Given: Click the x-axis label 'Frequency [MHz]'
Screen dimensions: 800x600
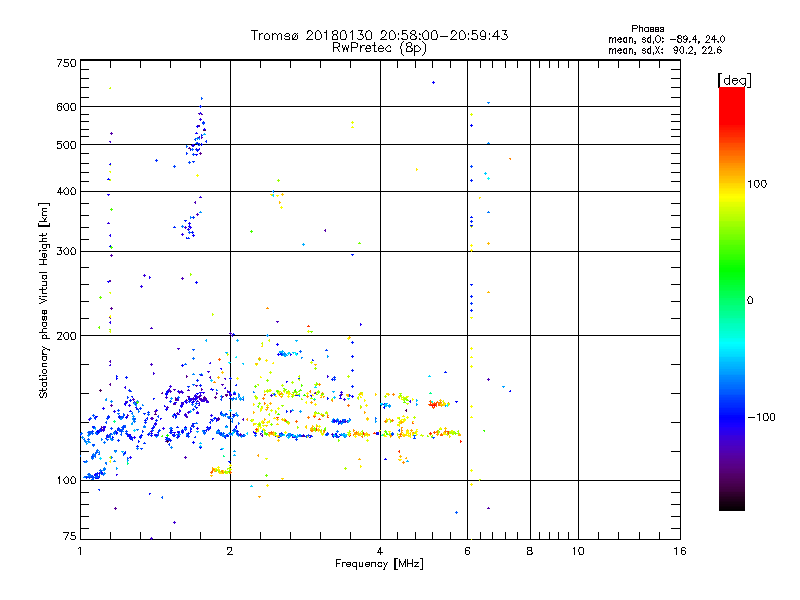Looking at the screenshot, I should [x=379, y=564].
